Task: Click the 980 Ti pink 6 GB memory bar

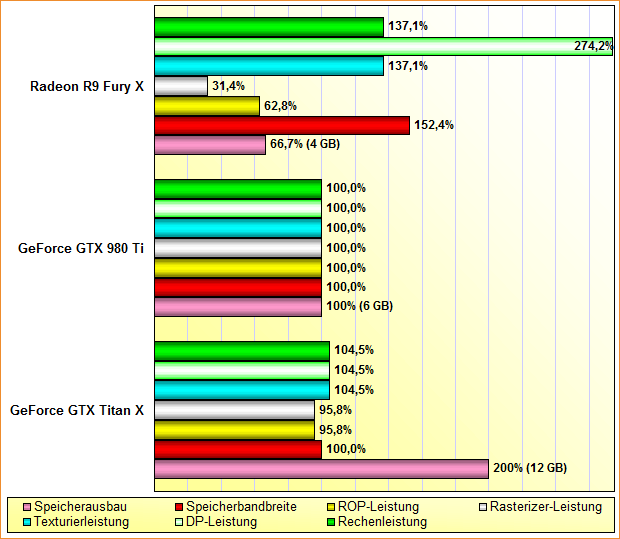Action: (x=238, y=307)
